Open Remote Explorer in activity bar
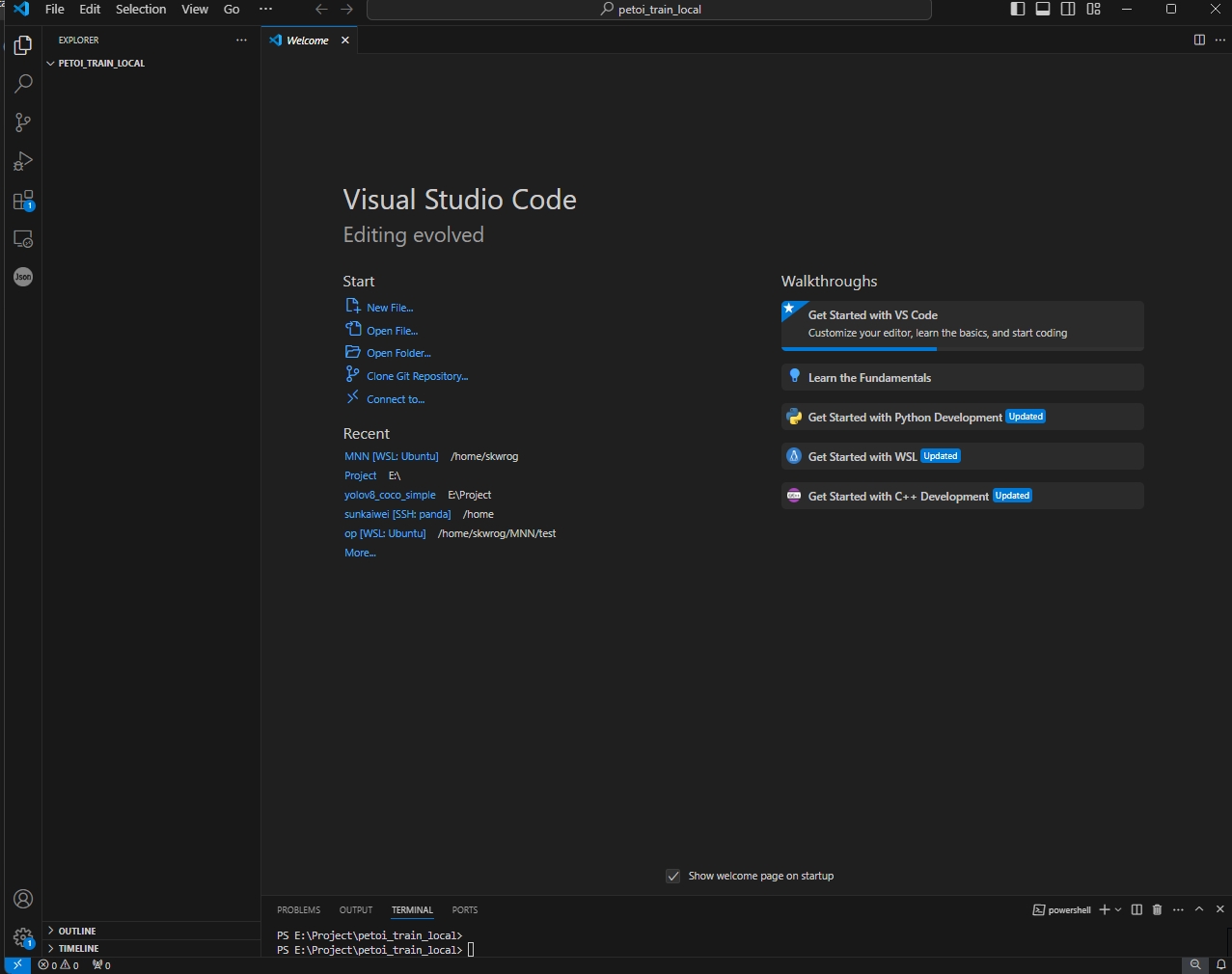The image size is (1232, 974). click(x=23, y=238)
